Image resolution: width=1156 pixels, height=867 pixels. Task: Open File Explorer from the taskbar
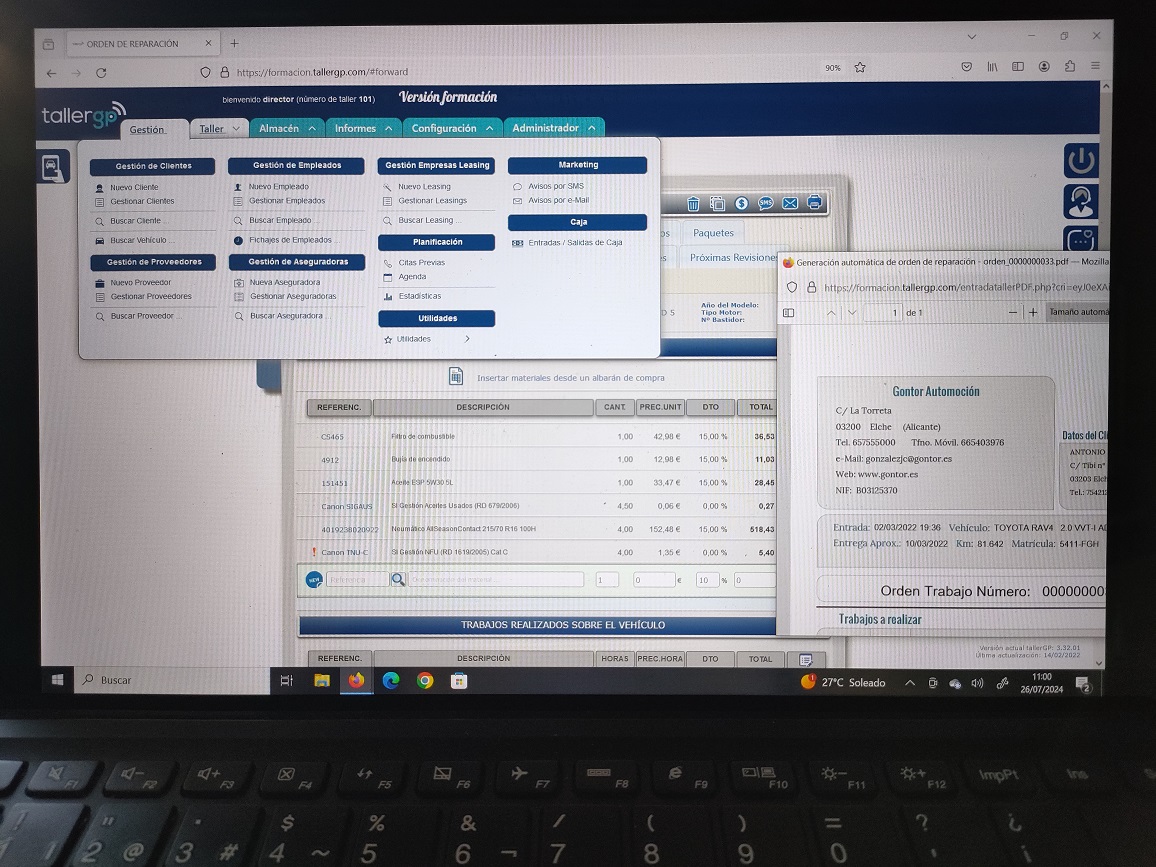click(x=321, y=680)
